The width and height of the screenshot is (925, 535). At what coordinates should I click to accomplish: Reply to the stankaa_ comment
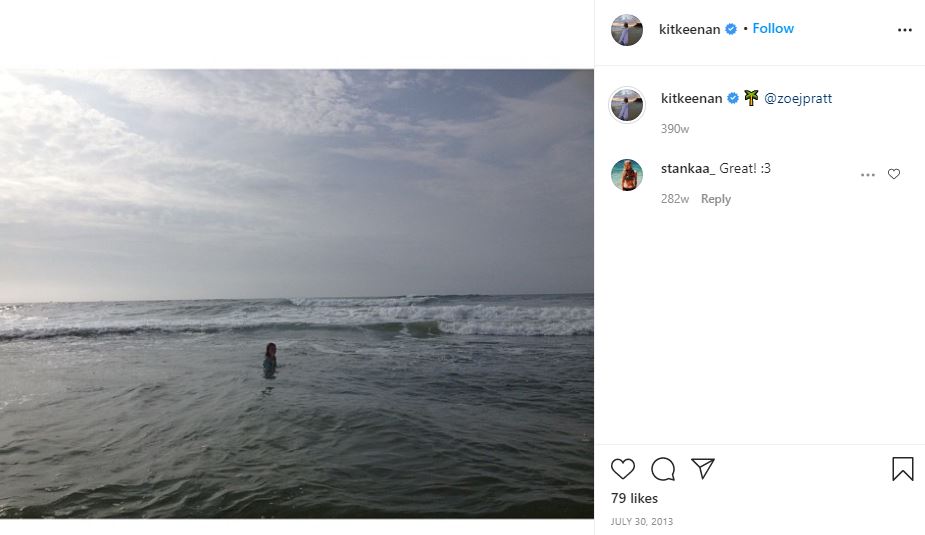click(716, 199)
